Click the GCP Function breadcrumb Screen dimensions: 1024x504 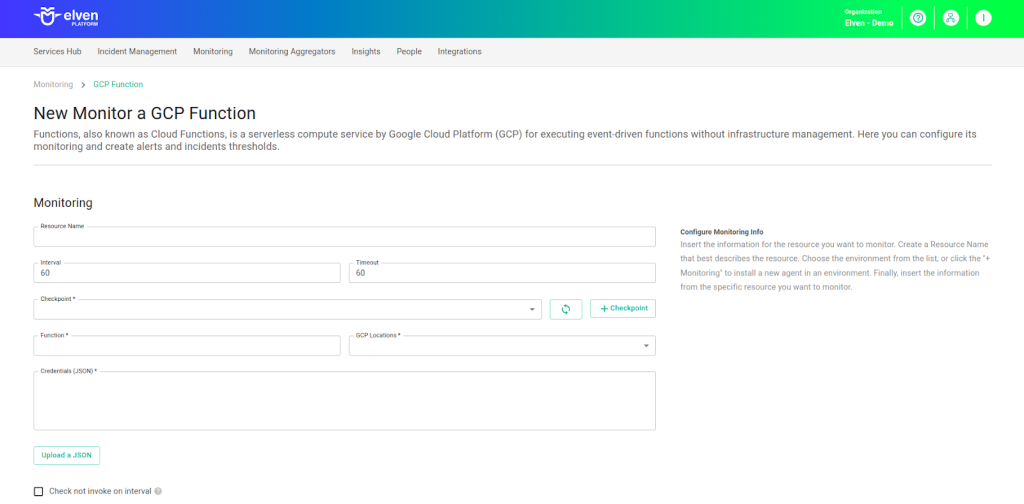(x=118, y=85)
